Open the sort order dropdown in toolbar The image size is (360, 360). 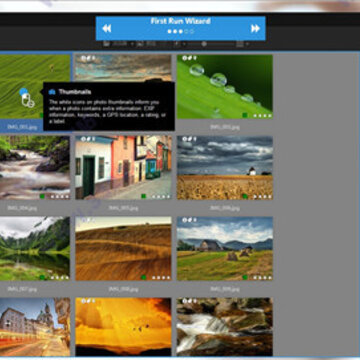pyautogui.click(x=177, y=44)
